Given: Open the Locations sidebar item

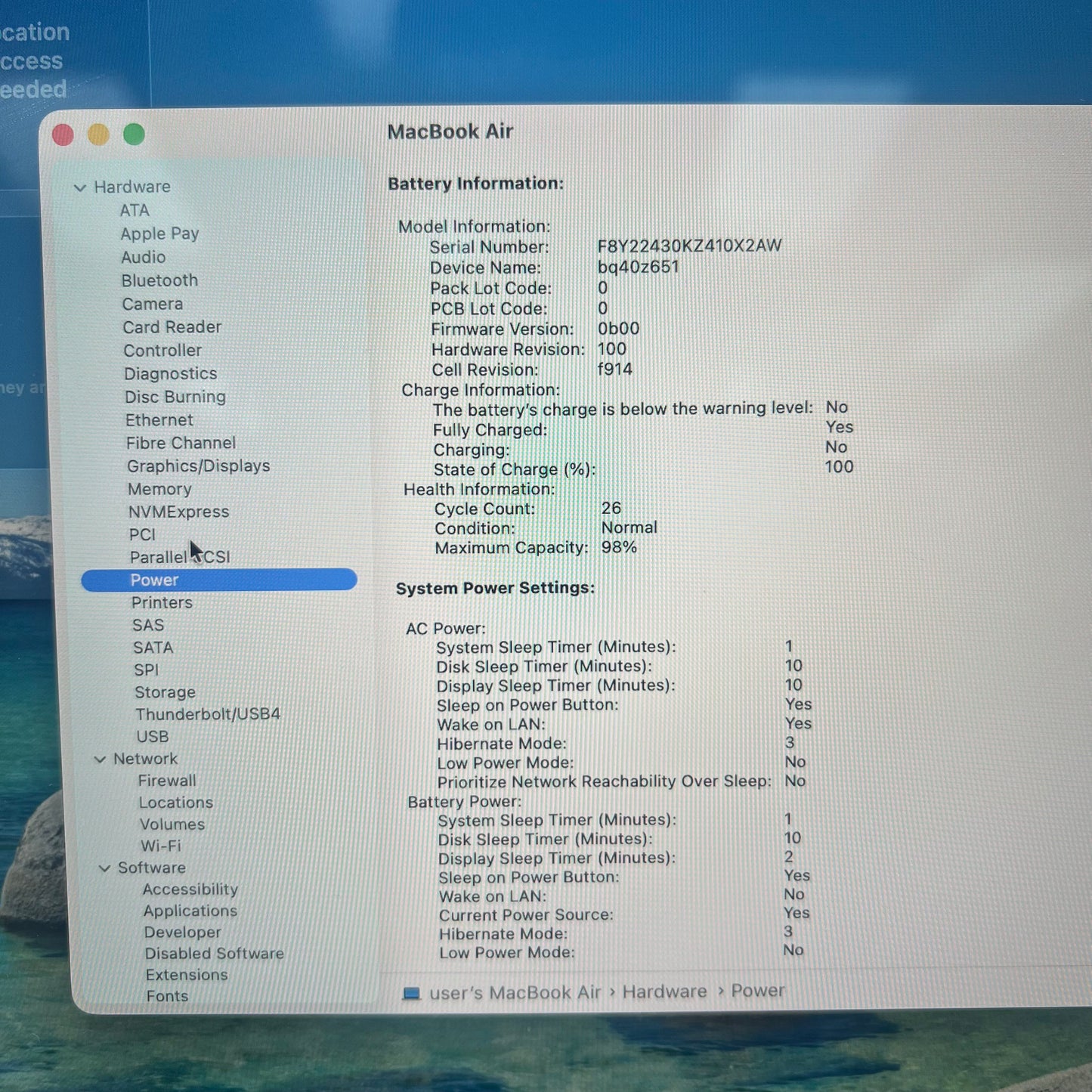Looking at the screenshot, I should (x=176, y=803).
